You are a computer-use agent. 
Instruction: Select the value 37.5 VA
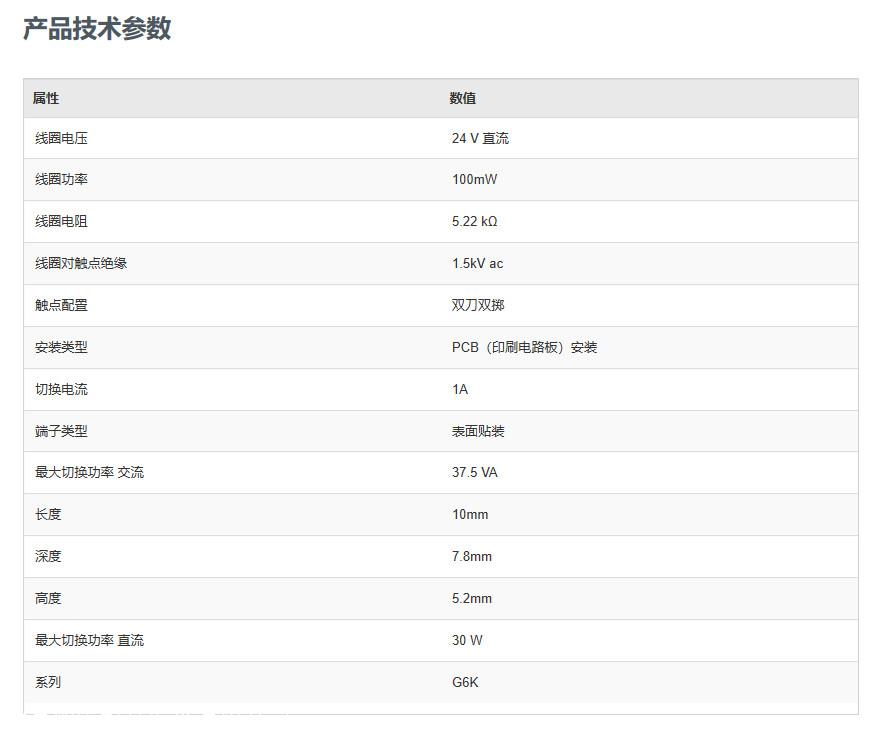coord(474,473)
